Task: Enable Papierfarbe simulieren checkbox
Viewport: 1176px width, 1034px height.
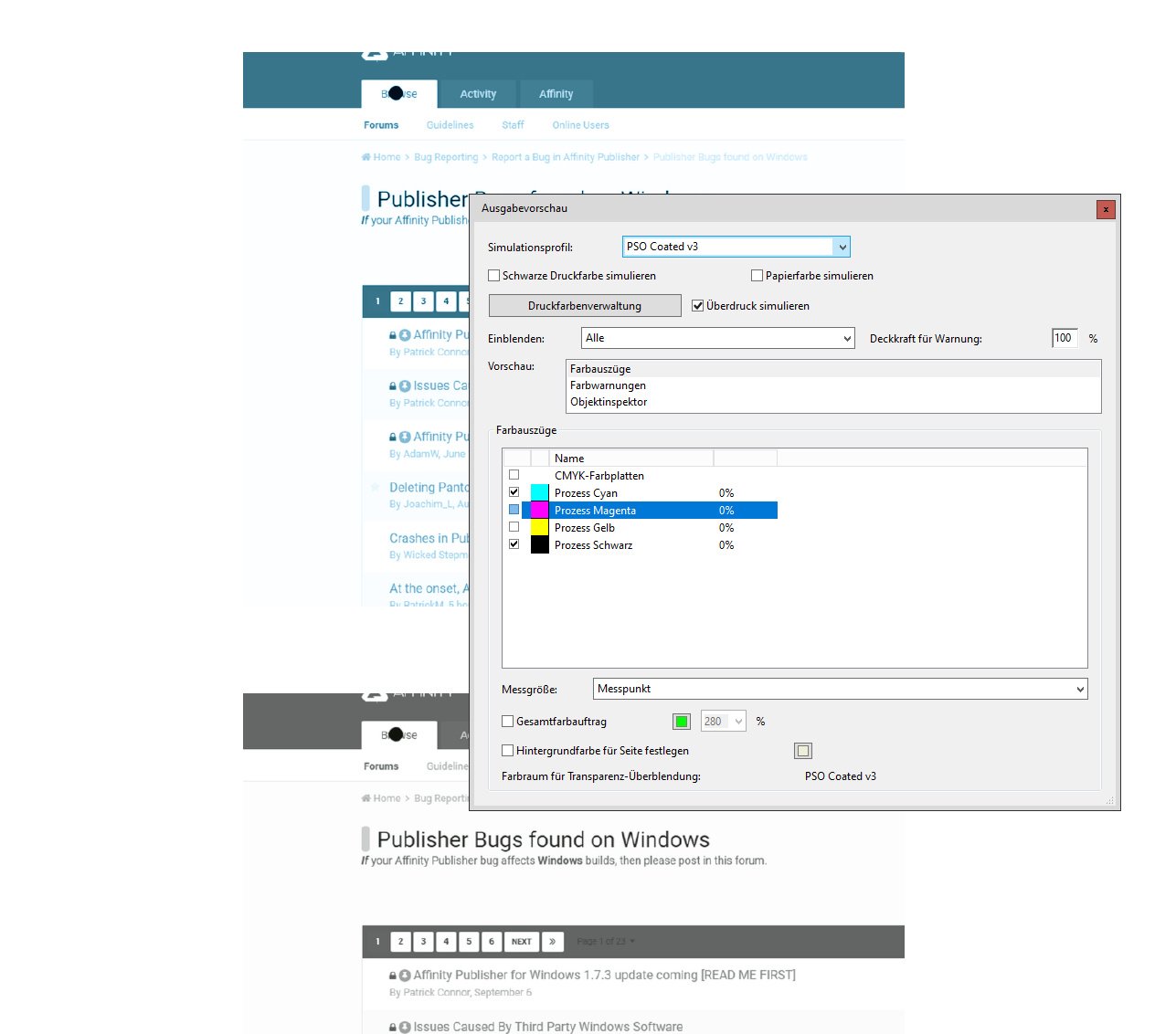Action: pos(757,275)
